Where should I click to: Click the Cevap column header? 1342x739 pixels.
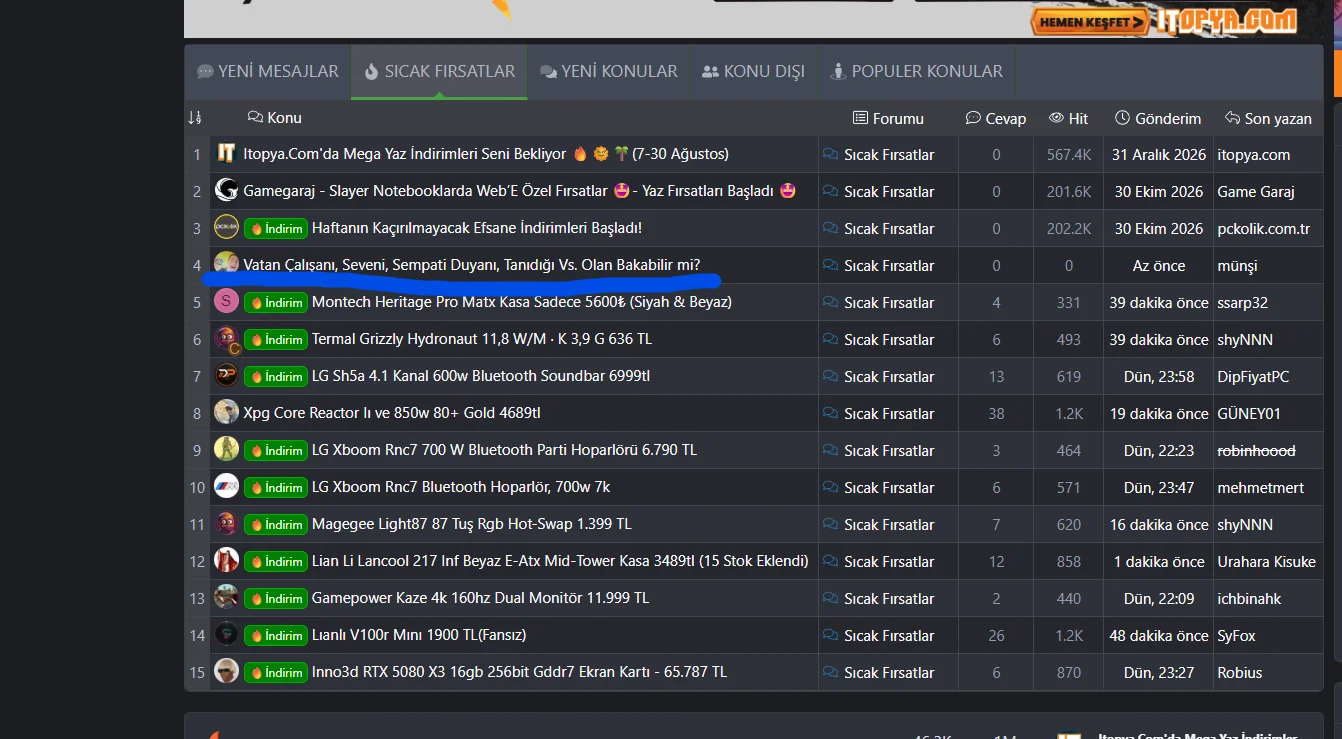pyautogui.click(x=996, y=119)
